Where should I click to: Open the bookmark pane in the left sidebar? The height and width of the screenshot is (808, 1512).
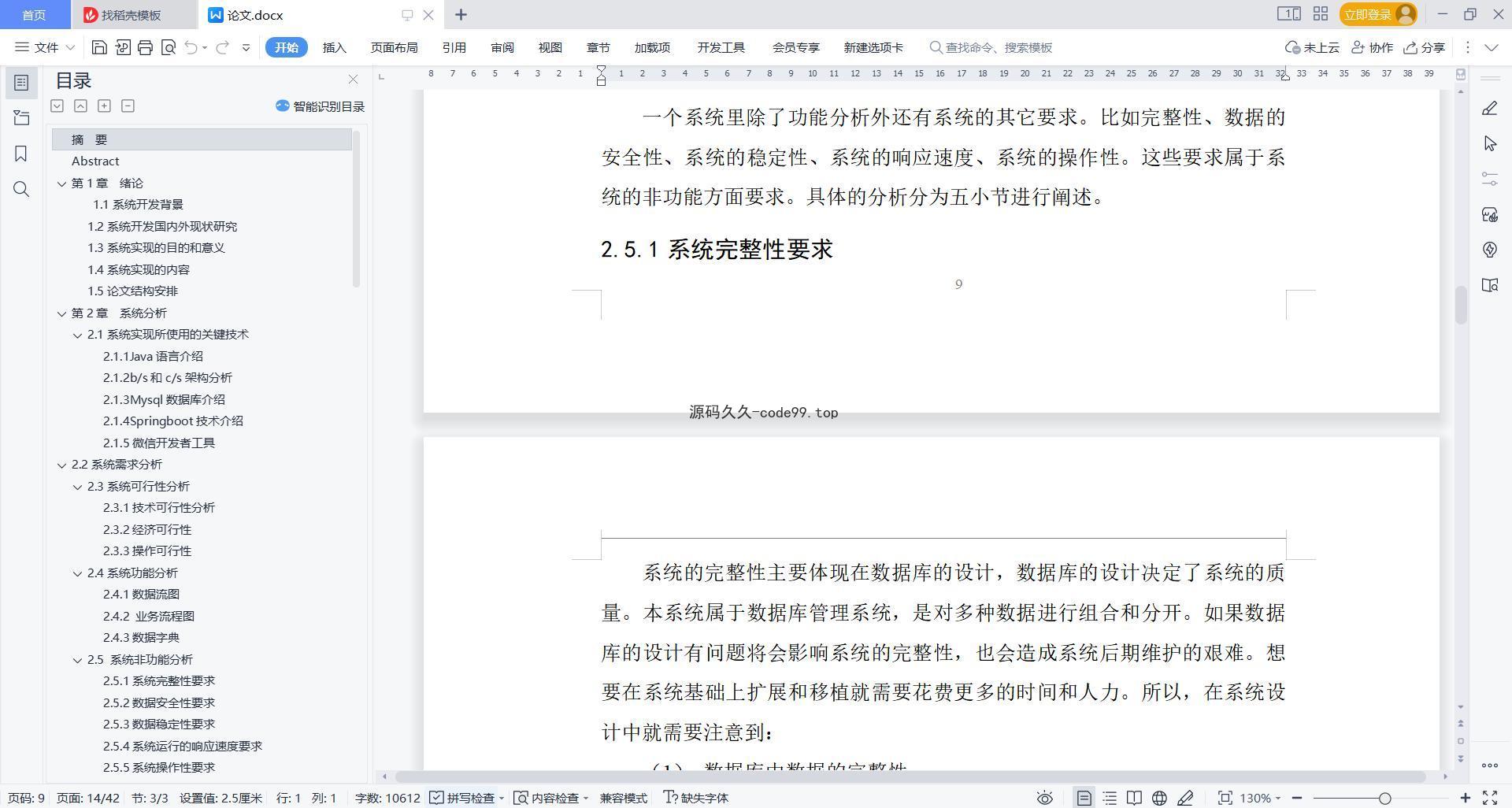click(21, 154)
